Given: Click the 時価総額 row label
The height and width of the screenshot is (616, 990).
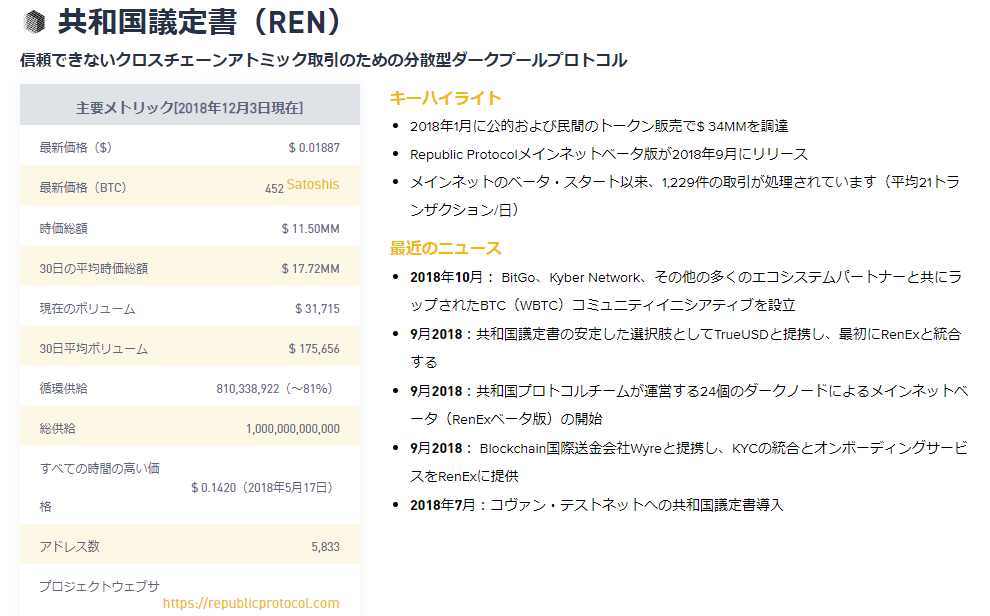Looking at the screenshot, I should tap(63, 229).
